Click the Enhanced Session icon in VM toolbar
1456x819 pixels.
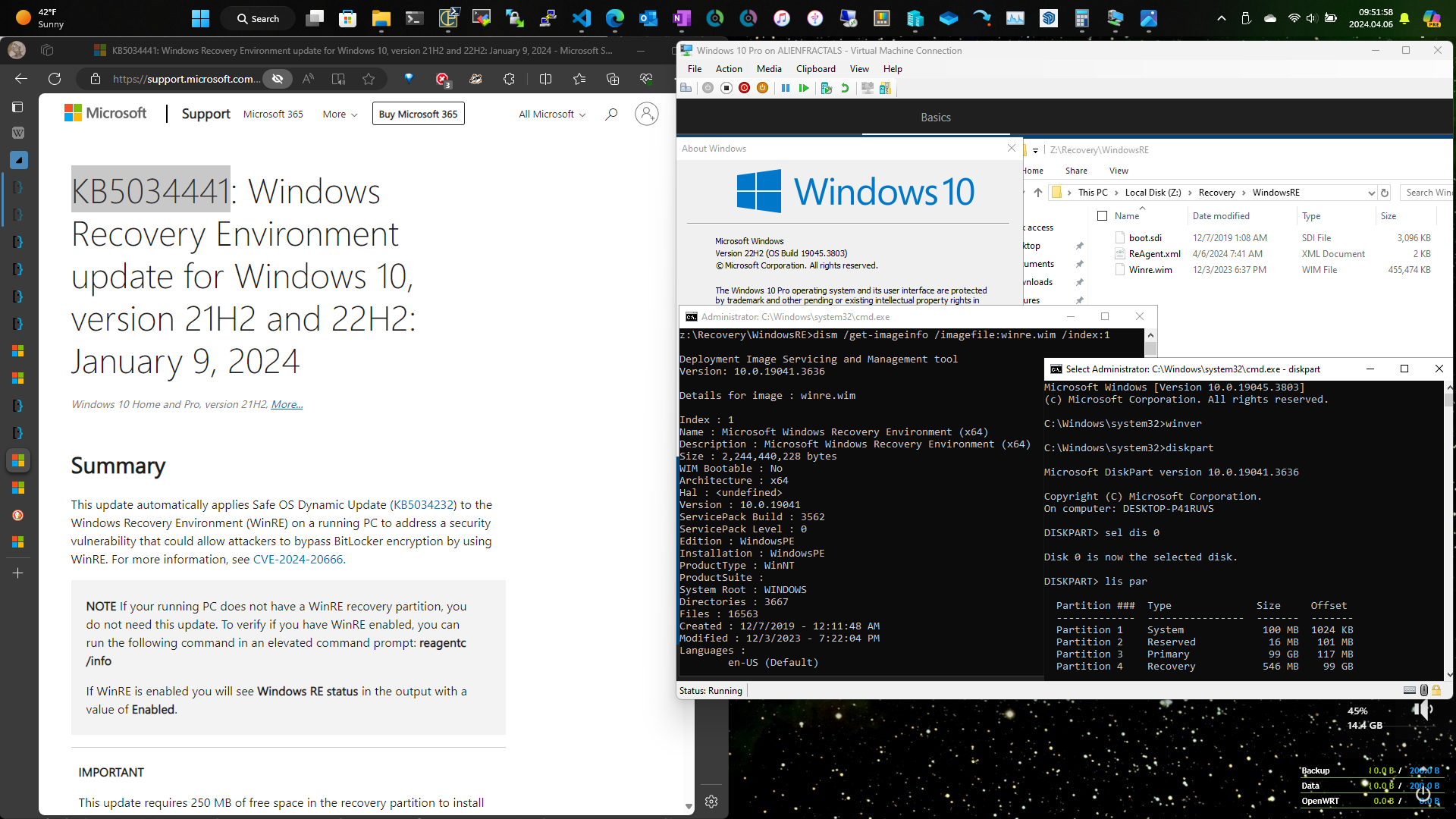point(868,88)
